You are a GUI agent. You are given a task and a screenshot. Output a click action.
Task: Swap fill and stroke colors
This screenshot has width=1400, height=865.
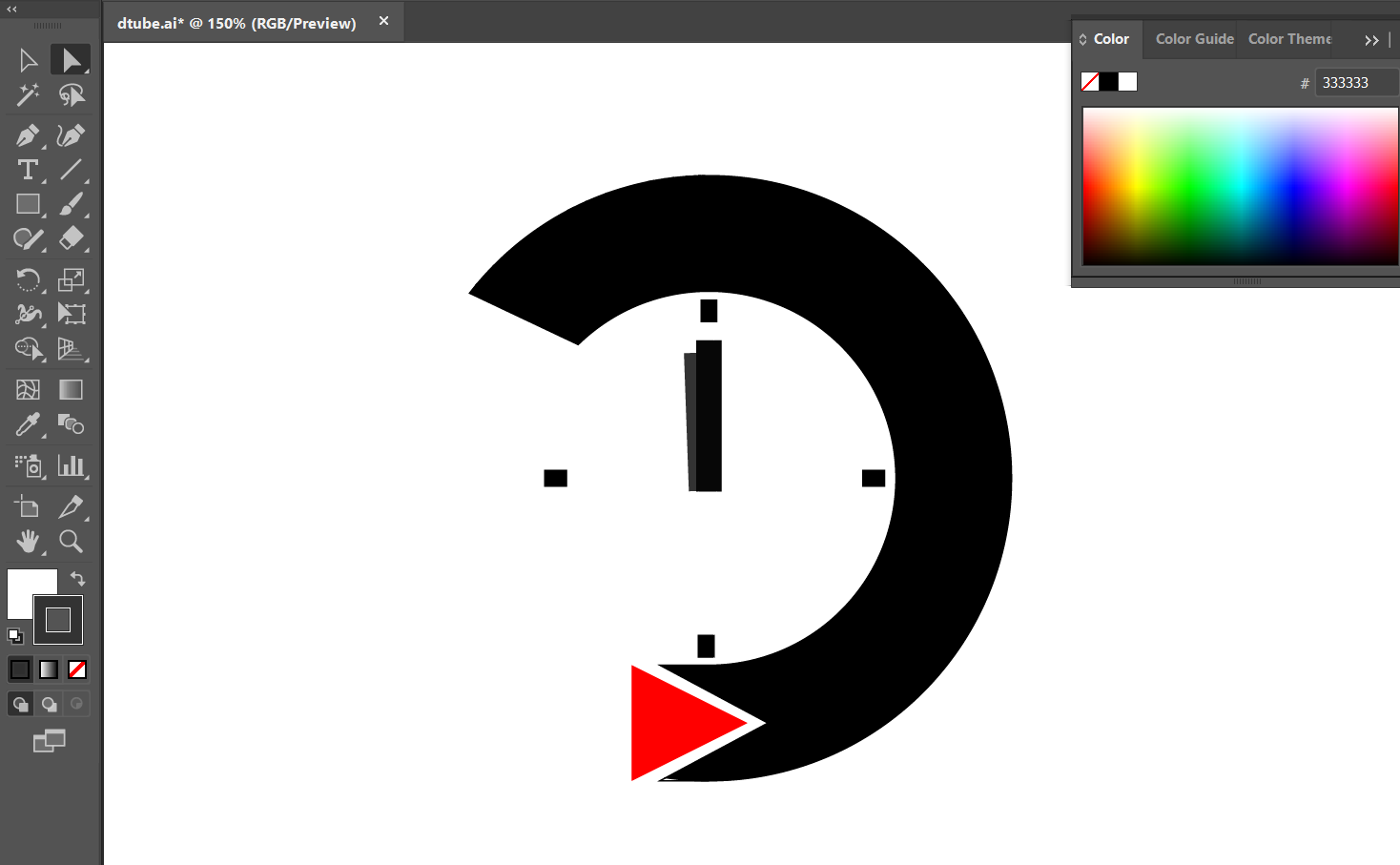pyautogui.click(x=77, y=579)
